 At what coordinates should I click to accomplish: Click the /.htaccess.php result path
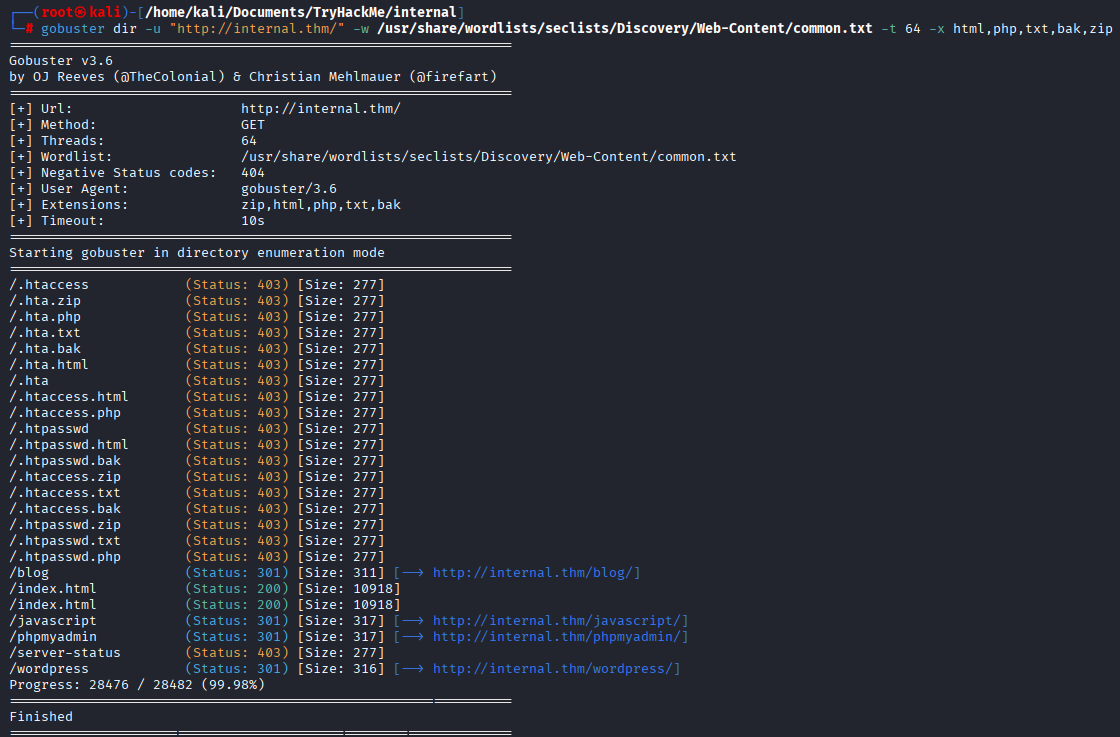pyautogui.click(x=65, y=413)
